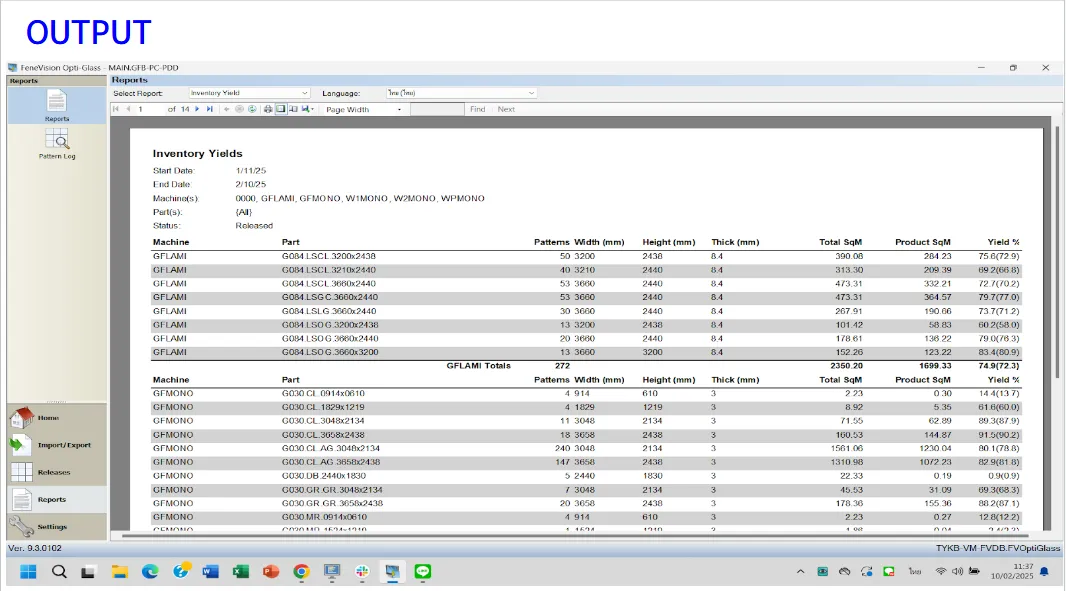Open the Language dropdown
The width and height of the screenshot is (1066, 591).
pyautogui.click(x=461, y=93)
